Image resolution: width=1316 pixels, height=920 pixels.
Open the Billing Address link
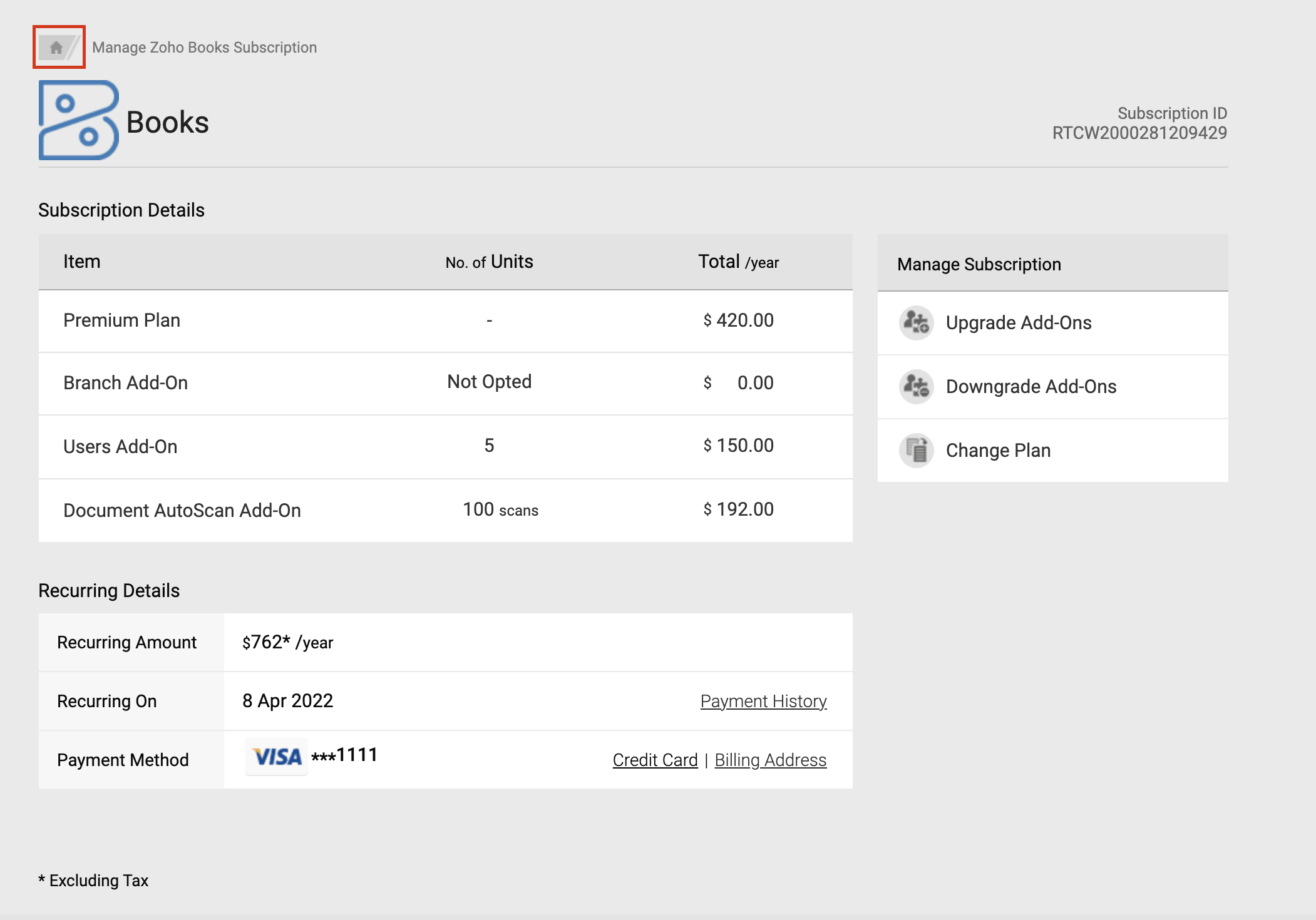(x=770, y=760)
